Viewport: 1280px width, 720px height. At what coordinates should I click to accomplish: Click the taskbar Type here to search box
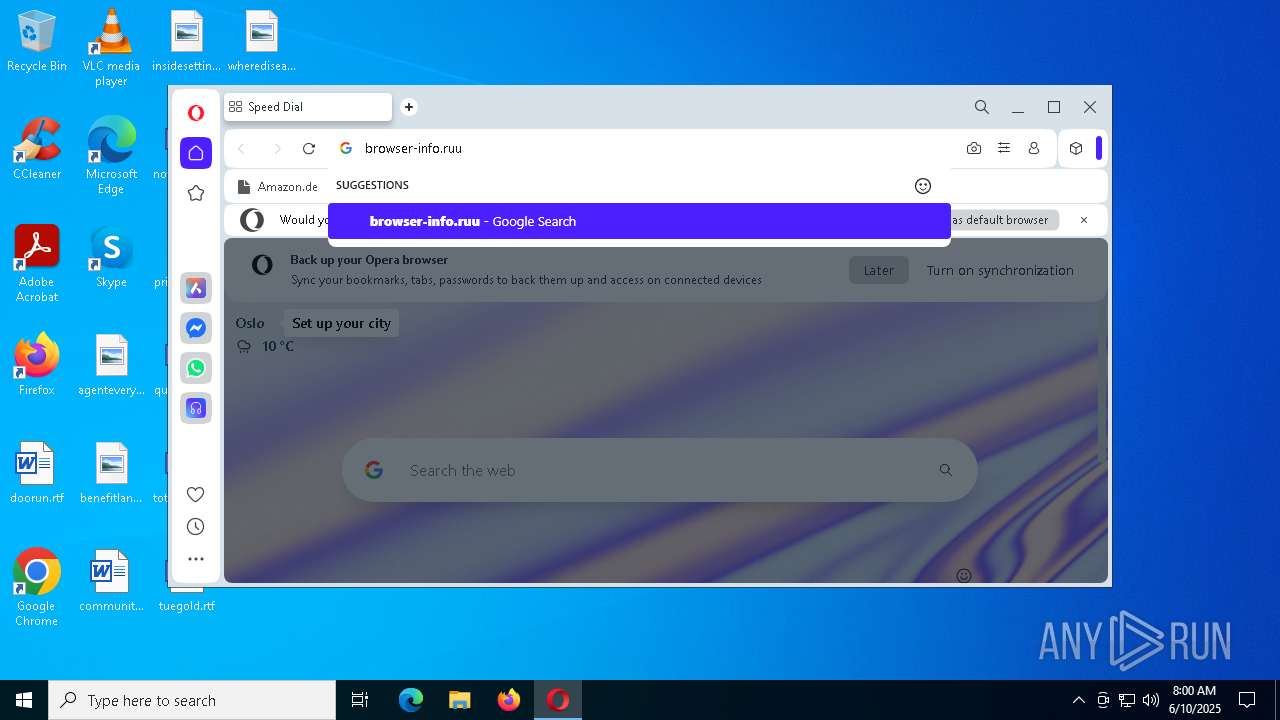point(192,700)
